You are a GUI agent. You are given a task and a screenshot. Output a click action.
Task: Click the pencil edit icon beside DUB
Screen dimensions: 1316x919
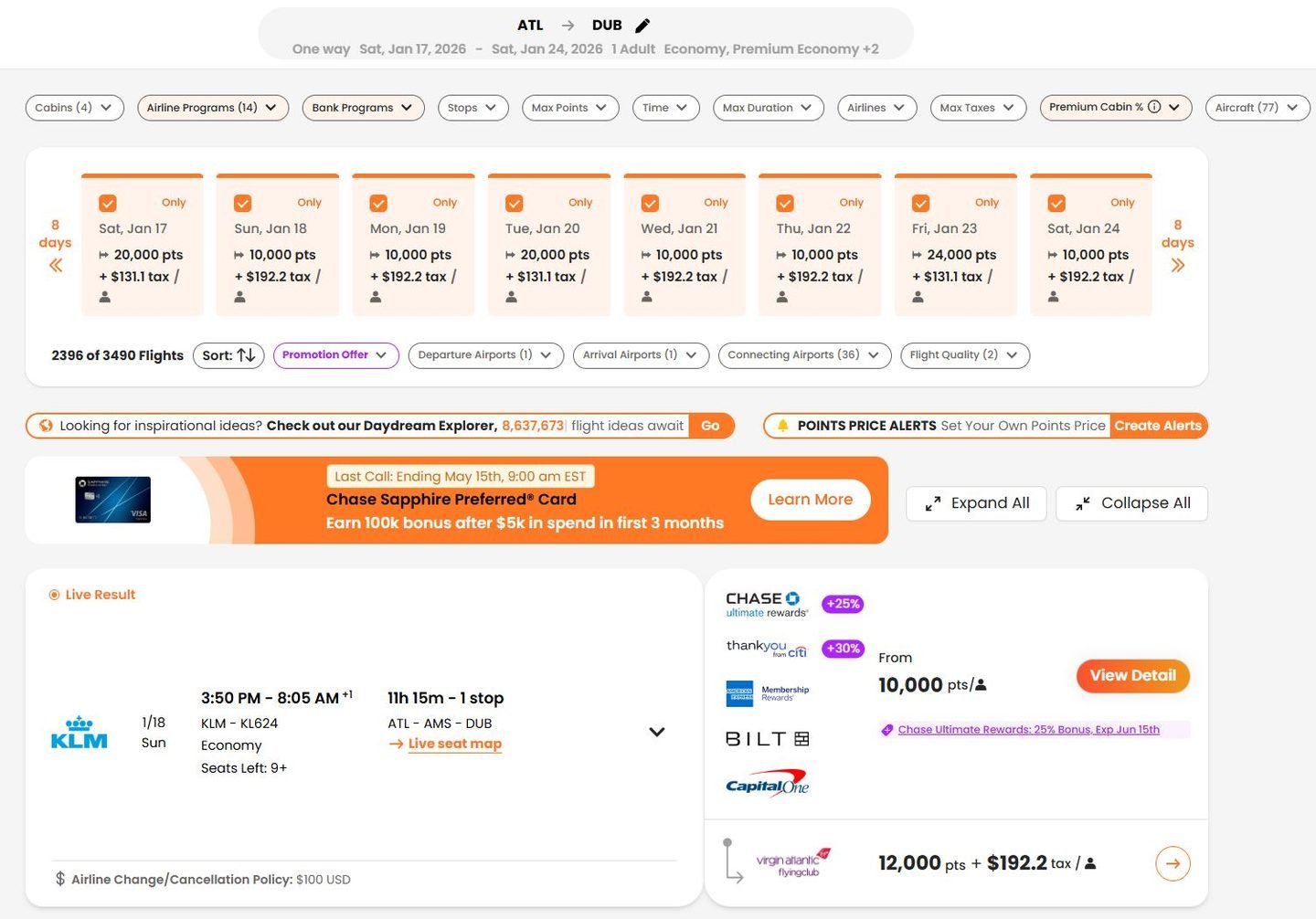(642, 26)
